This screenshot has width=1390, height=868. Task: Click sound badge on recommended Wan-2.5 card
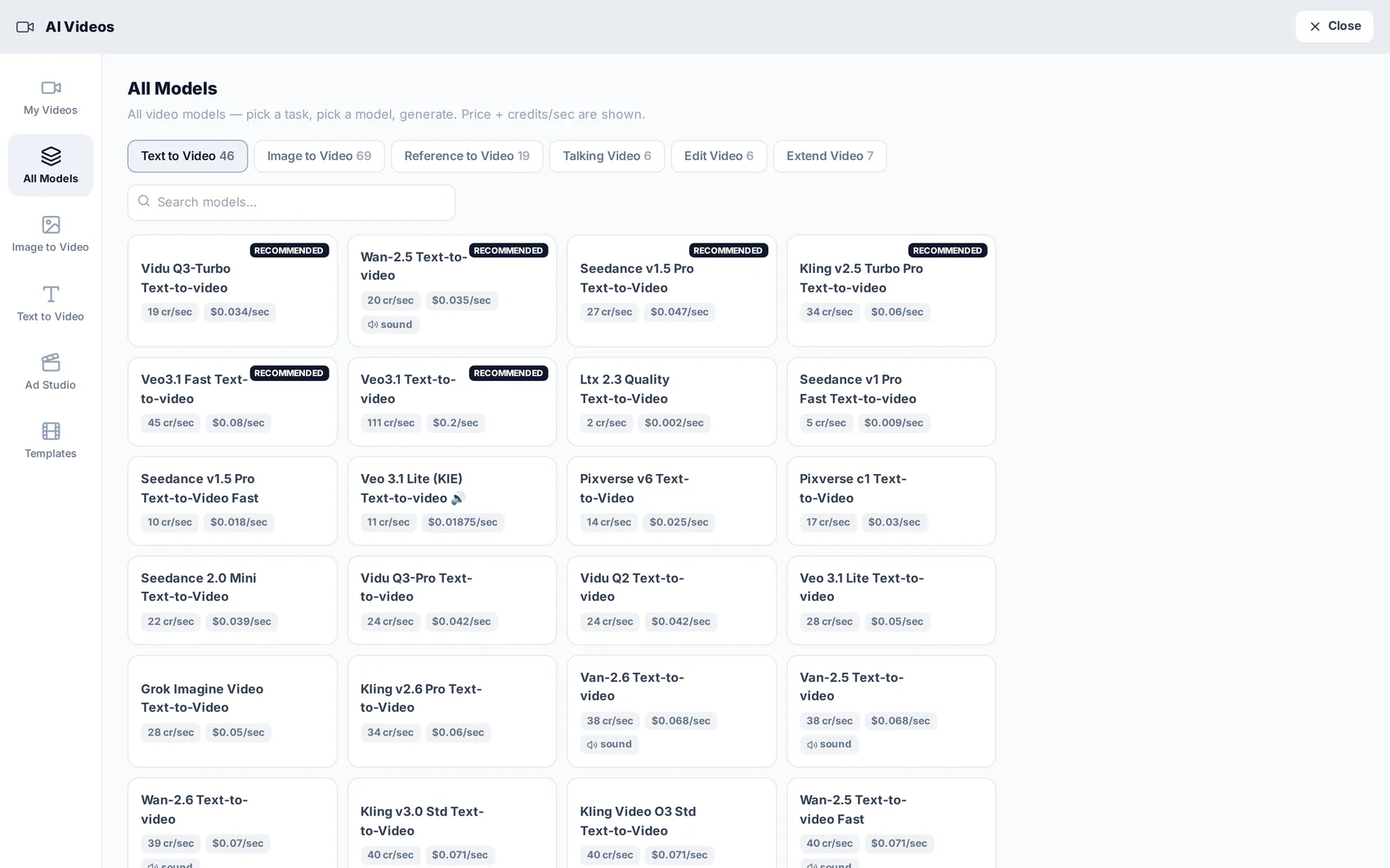(390, 324)
